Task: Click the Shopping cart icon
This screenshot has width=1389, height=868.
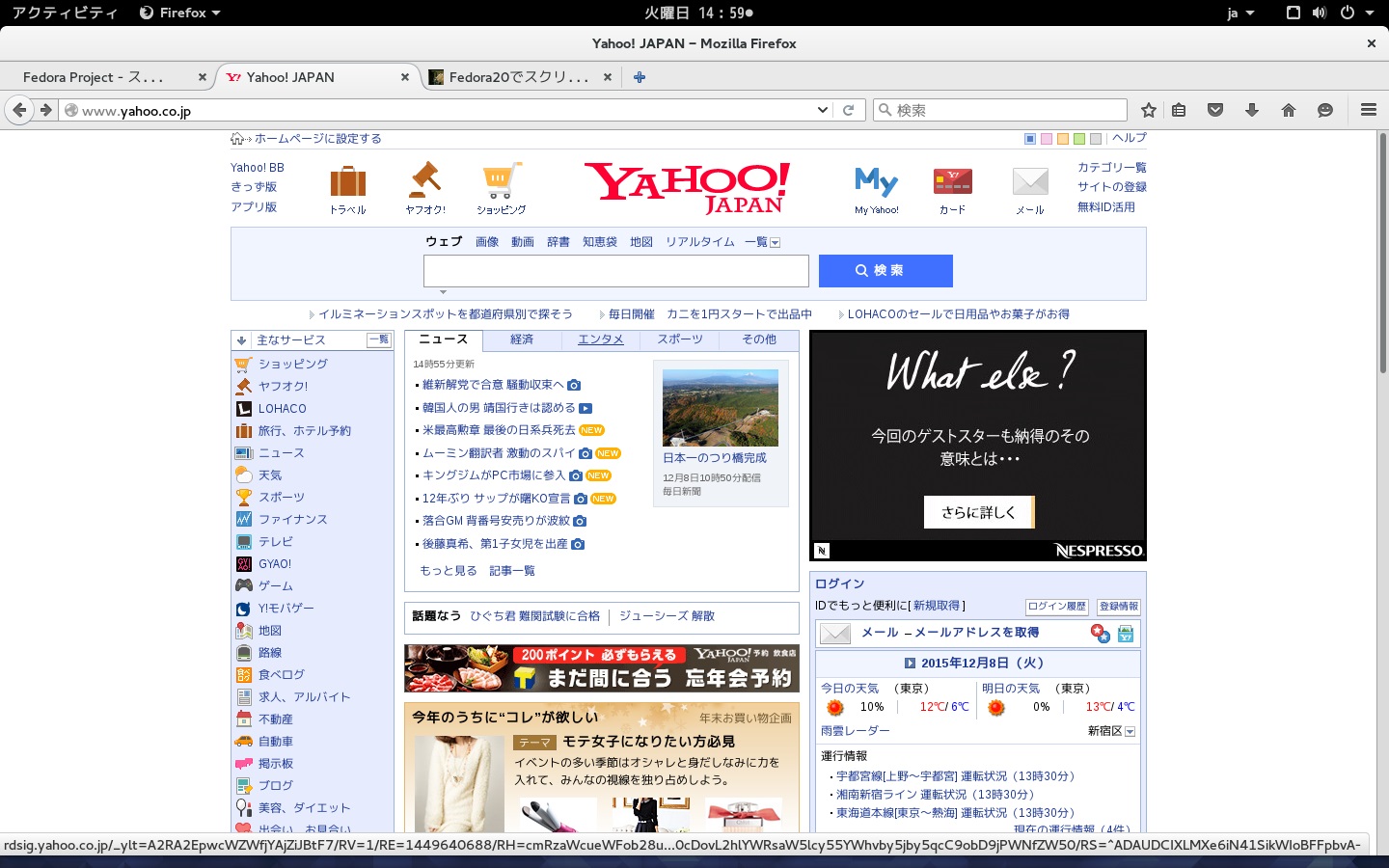Action: (x=501, y=181)
